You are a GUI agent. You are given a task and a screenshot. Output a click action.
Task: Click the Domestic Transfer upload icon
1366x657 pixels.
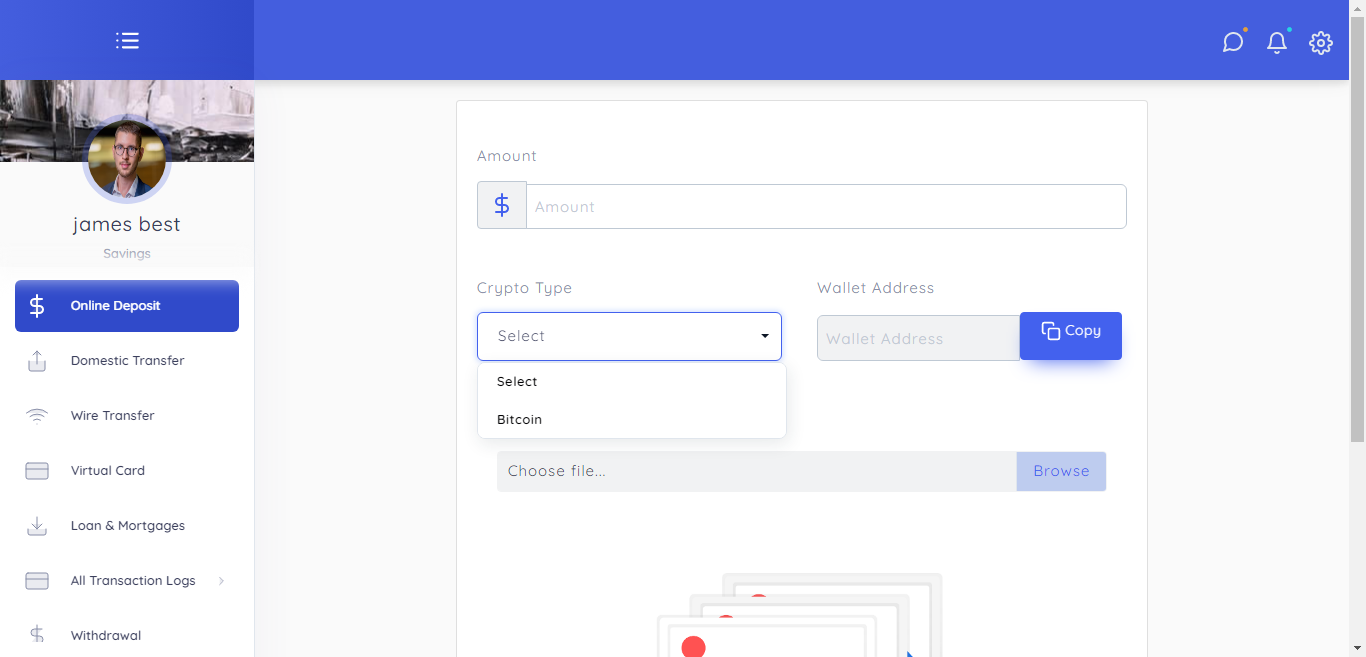click(37, 361)
